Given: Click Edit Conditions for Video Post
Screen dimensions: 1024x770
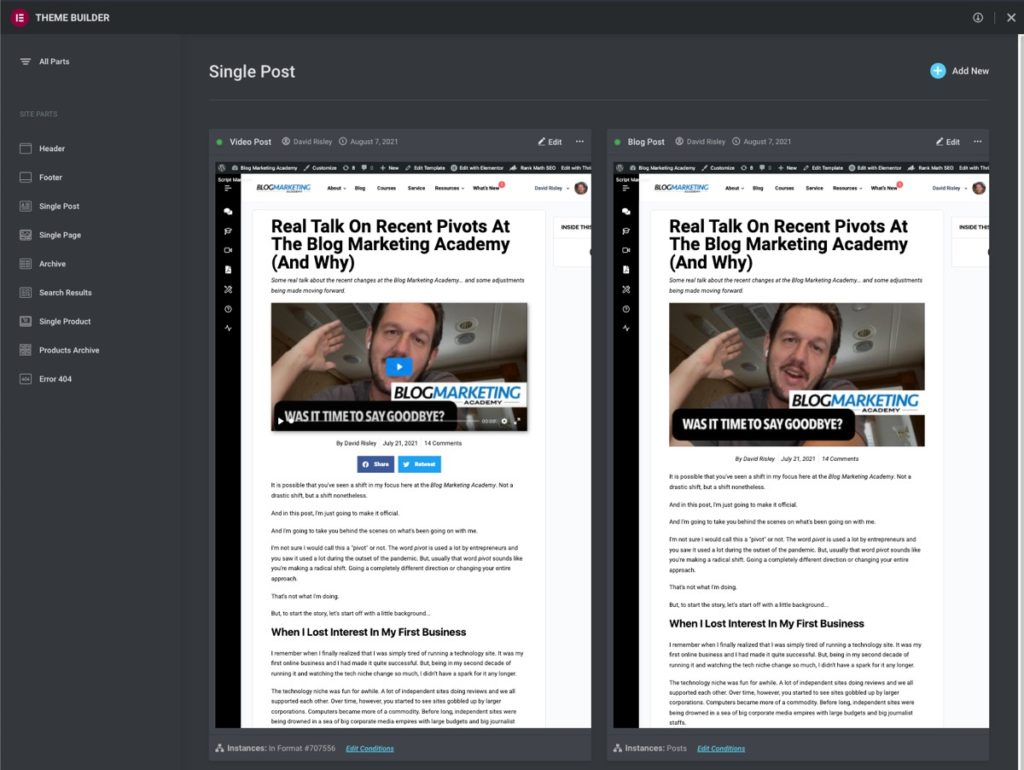Looking at the screenshot, I should coord(370,748).
